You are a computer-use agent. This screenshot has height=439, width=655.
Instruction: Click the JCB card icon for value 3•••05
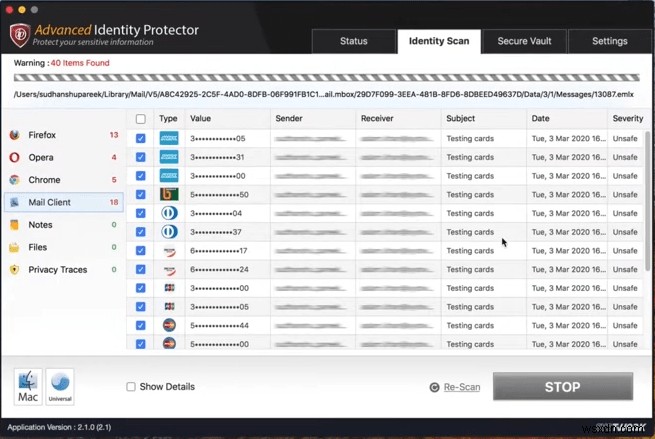pyautogui.click(x=169, y=307)
